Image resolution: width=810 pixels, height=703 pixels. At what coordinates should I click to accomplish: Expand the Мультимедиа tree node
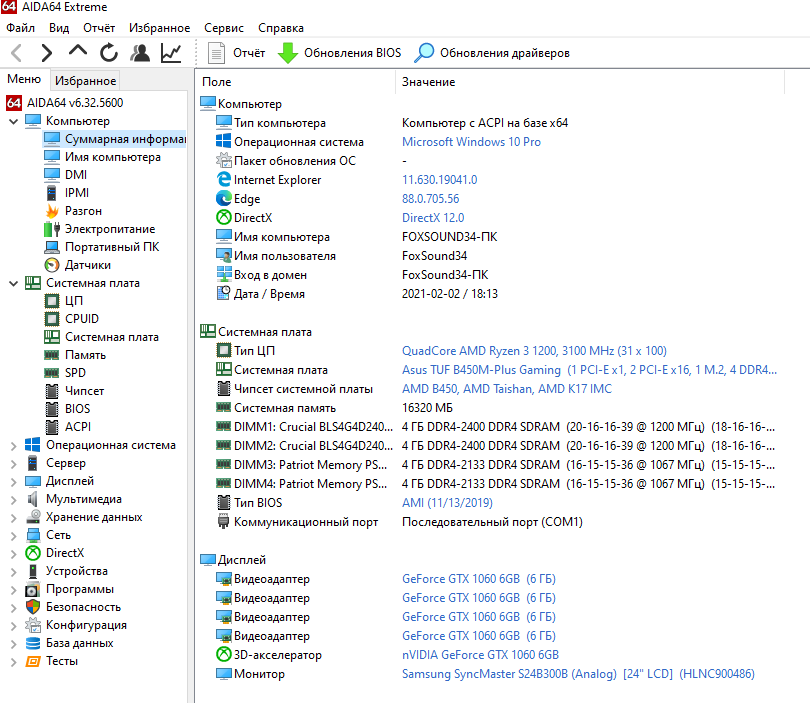coord(13,499)
